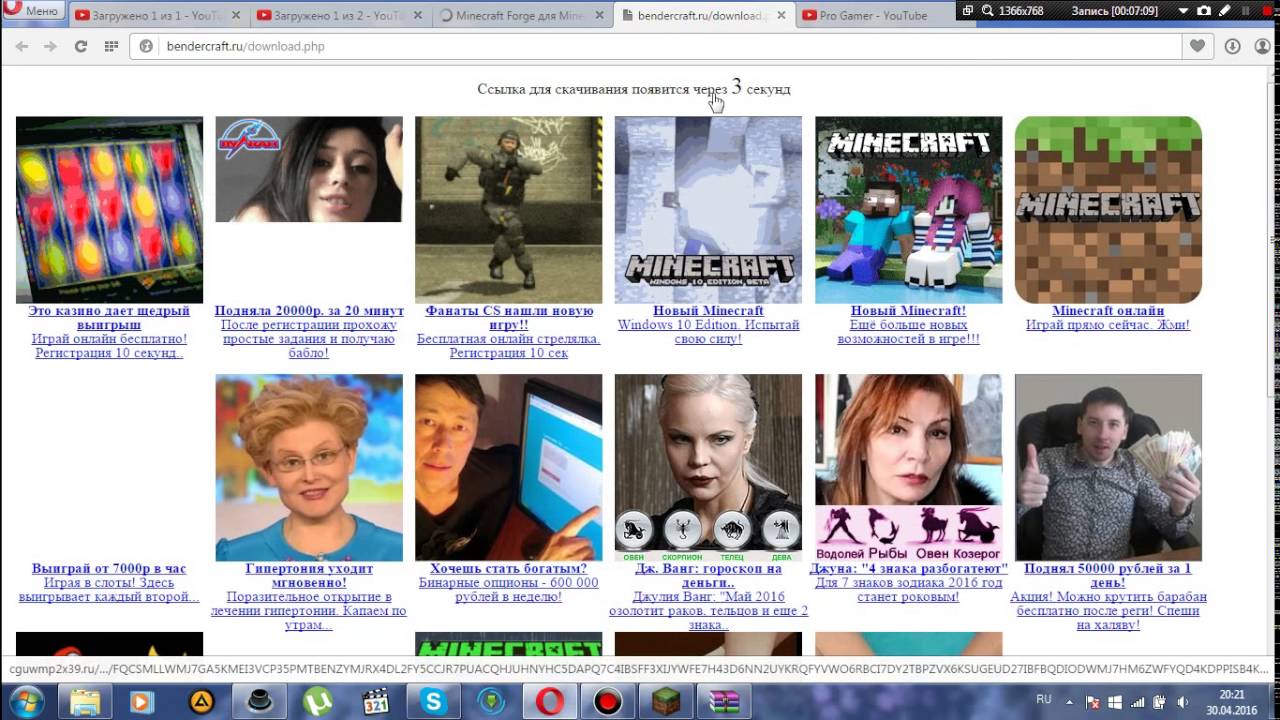Screen dimensions: 1280x720
Task: Open the volume speaker tray icon
Action: (1184, 702)
